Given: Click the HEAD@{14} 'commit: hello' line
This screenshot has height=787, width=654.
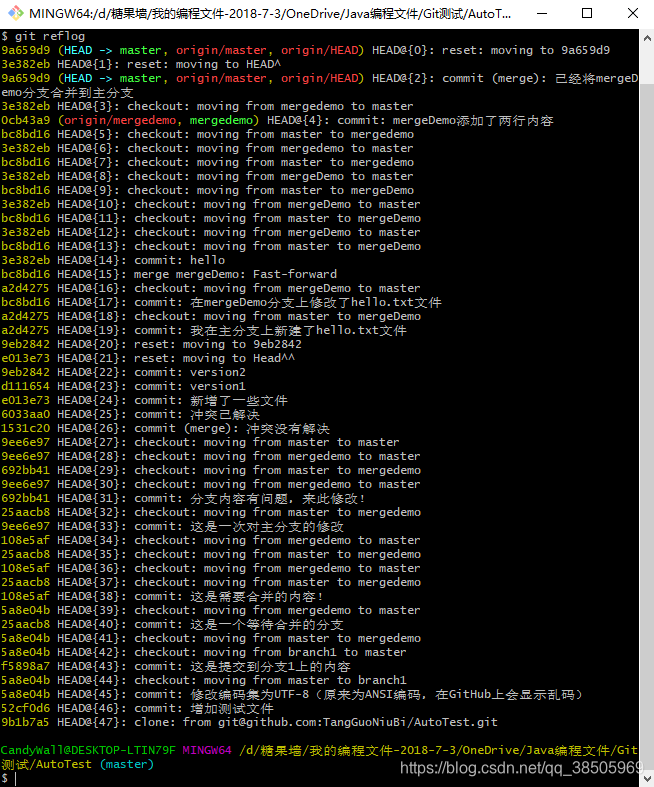Looking at the screenshot, I should (x=113, y=260).
